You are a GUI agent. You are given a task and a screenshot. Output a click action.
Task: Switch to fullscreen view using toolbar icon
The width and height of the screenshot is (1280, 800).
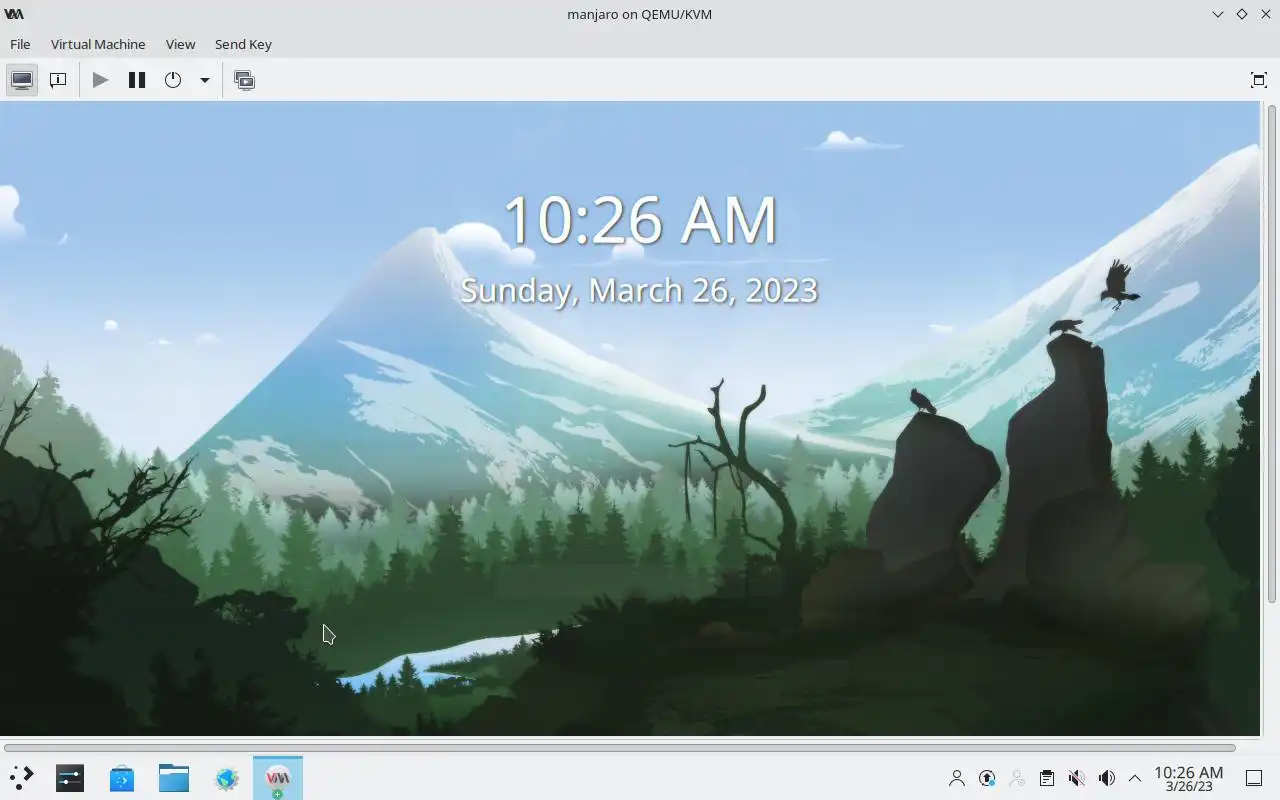(1259, 80)
